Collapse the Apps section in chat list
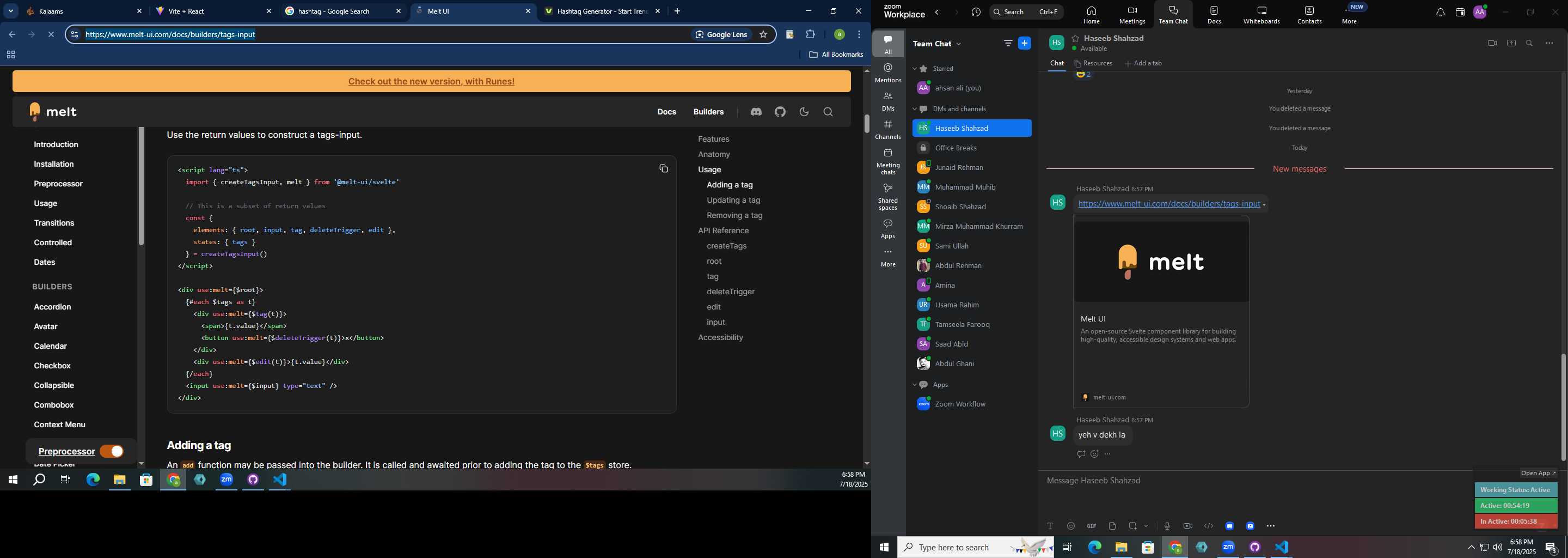 click(x=914, y=385)
